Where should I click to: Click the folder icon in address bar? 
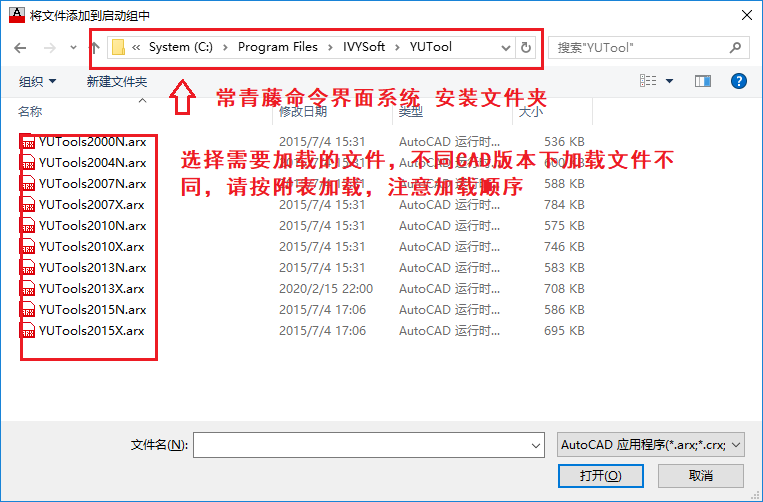coord(118,48)
